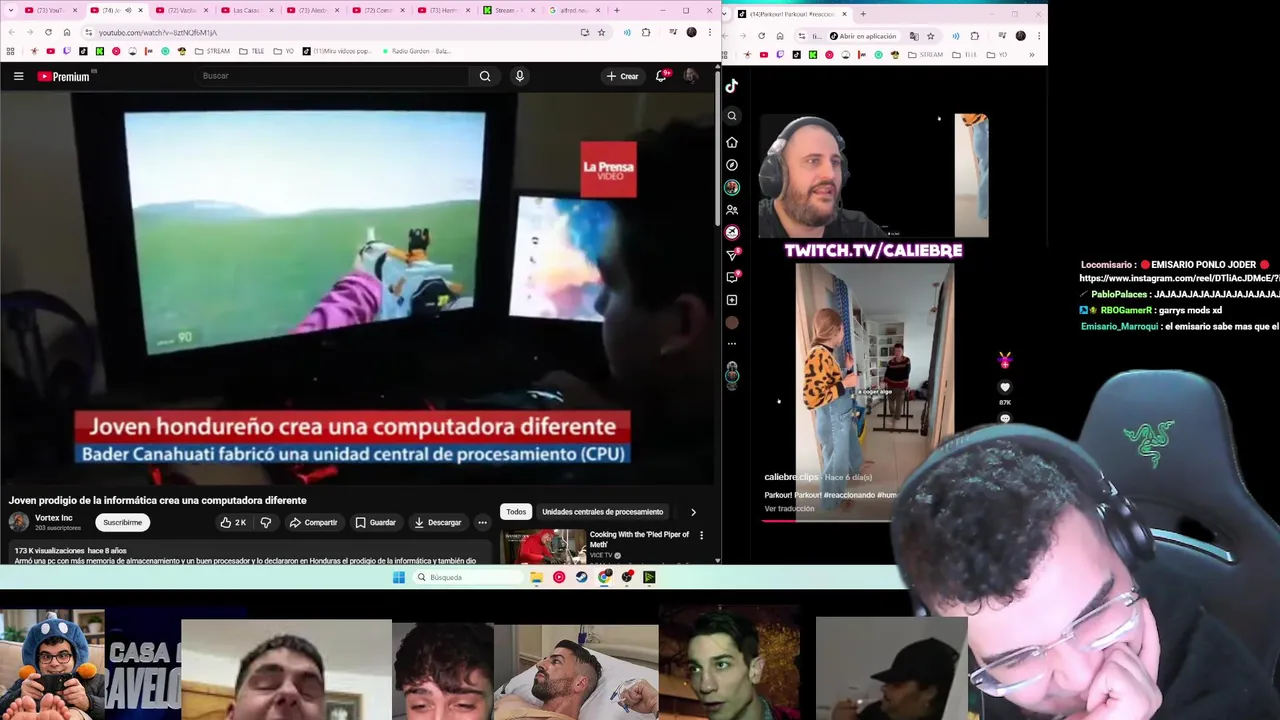This screenshot has width=1280, height=720.
Task: Open the Vortex Inc channel link
Action: coord(54,518)
